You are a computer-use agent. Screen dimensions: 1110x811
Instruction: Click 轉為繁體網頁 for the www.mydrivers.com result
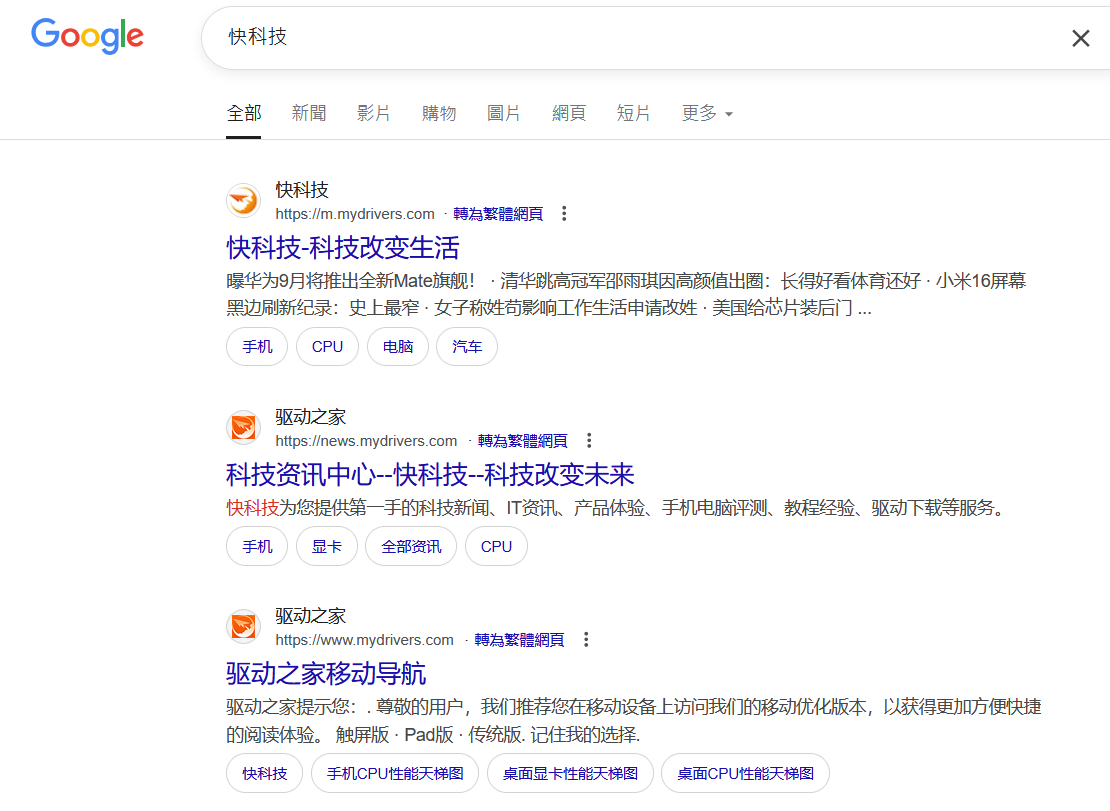[519, 640]
